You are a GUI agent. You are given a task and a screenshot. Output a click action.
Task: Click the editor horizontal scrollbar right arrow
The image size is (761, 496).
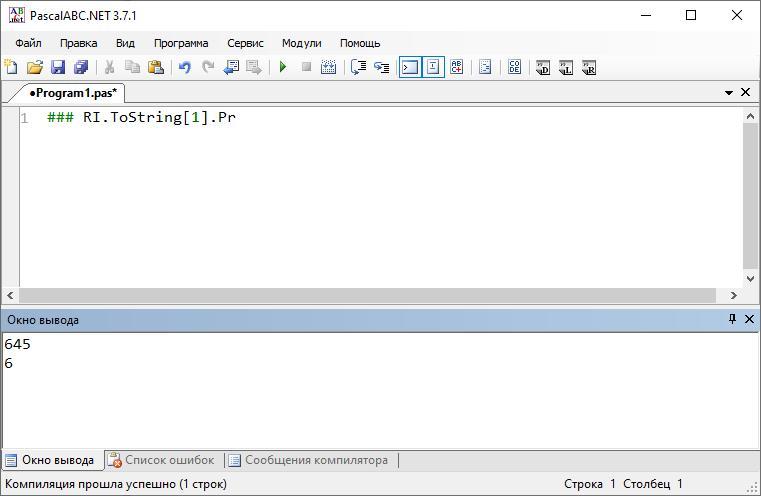[733, 295]
